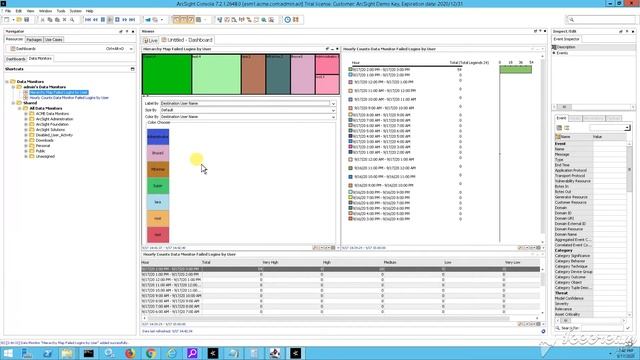Open the dropdown in Event inspector toolbar
The image size is (640, 360).
[627, 128]
